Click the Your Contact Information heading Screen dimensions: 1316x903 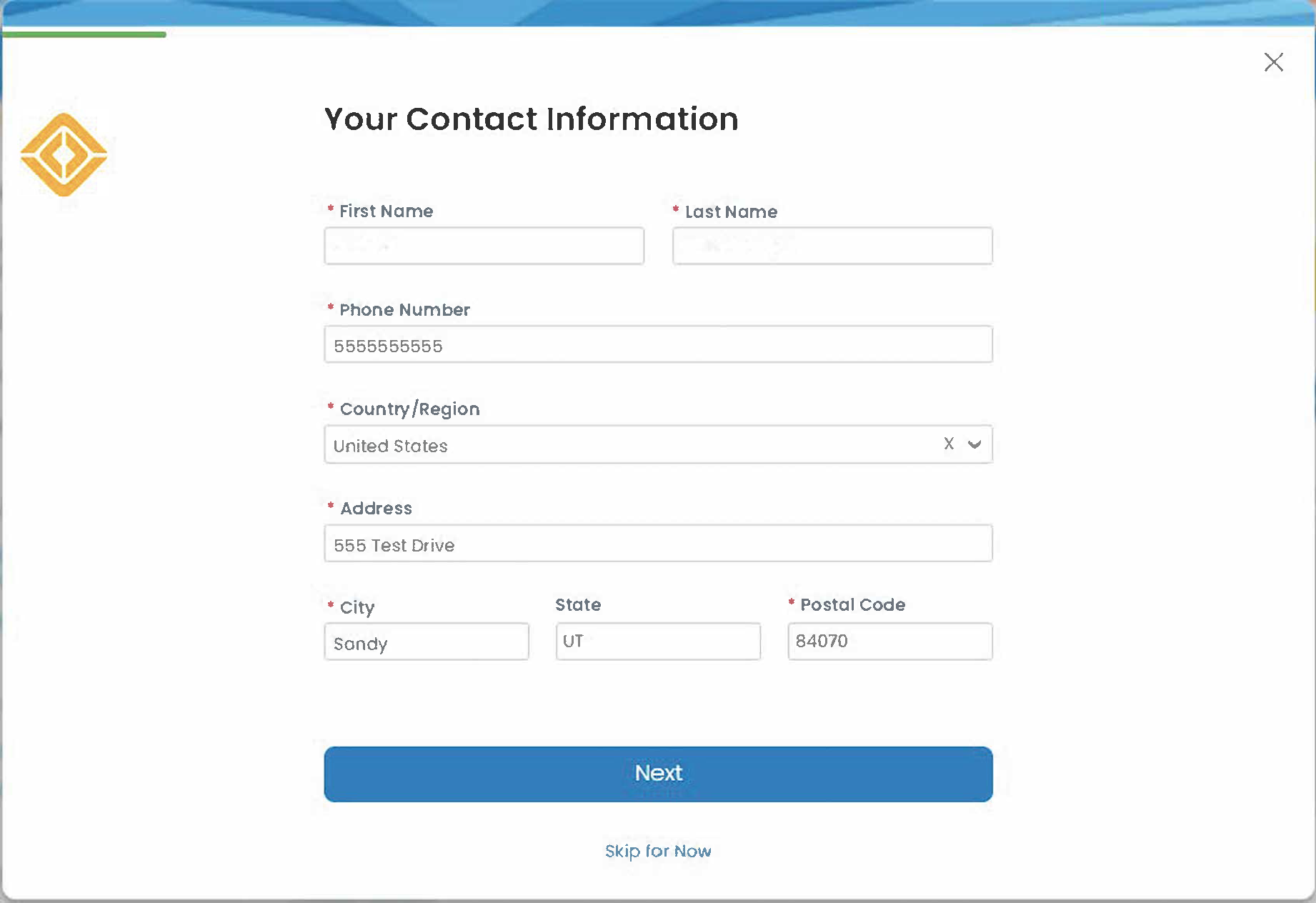(x=532, y=119)
